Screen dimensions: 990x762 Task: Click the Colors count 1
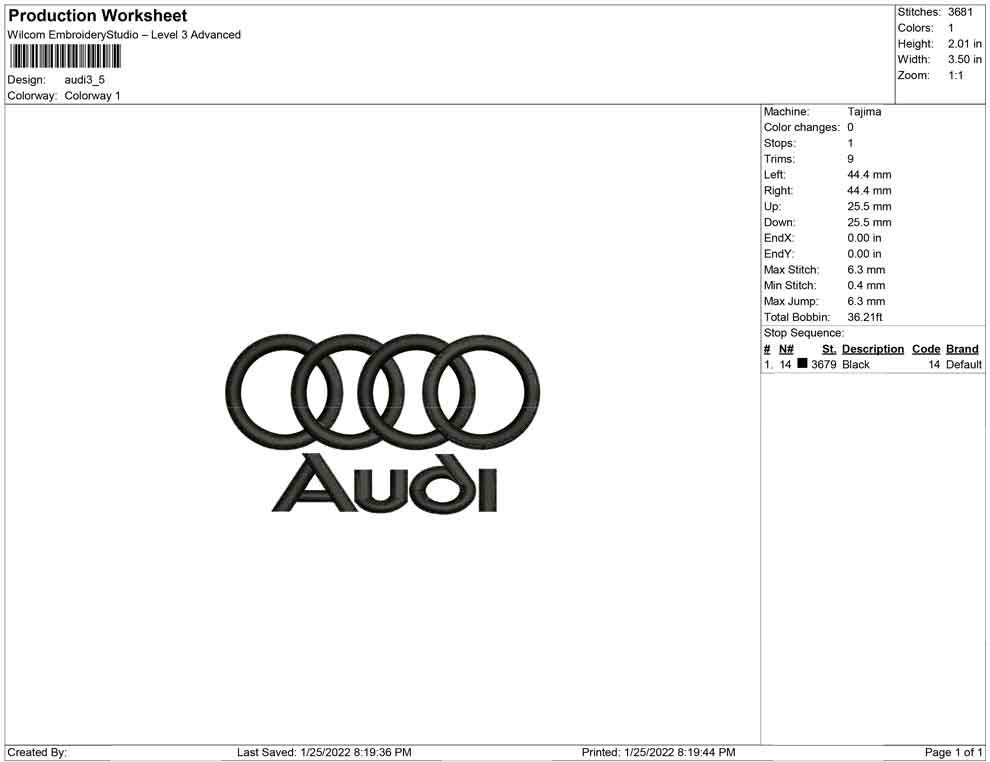tap(951, 28)
